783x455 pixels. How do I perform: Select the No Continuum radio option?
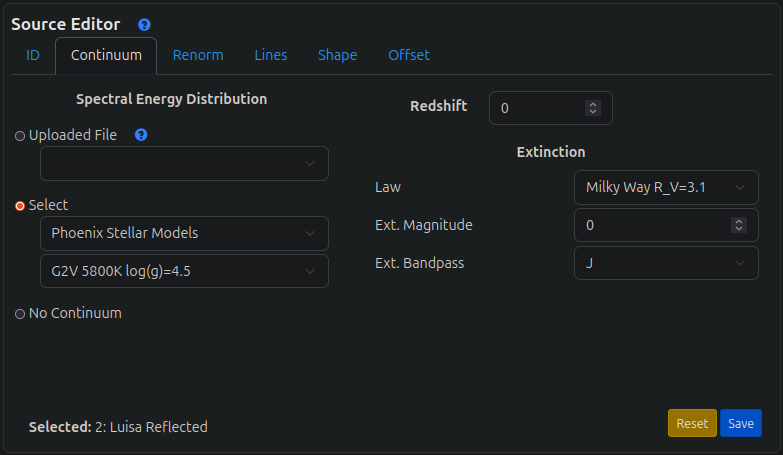(20, 314)
